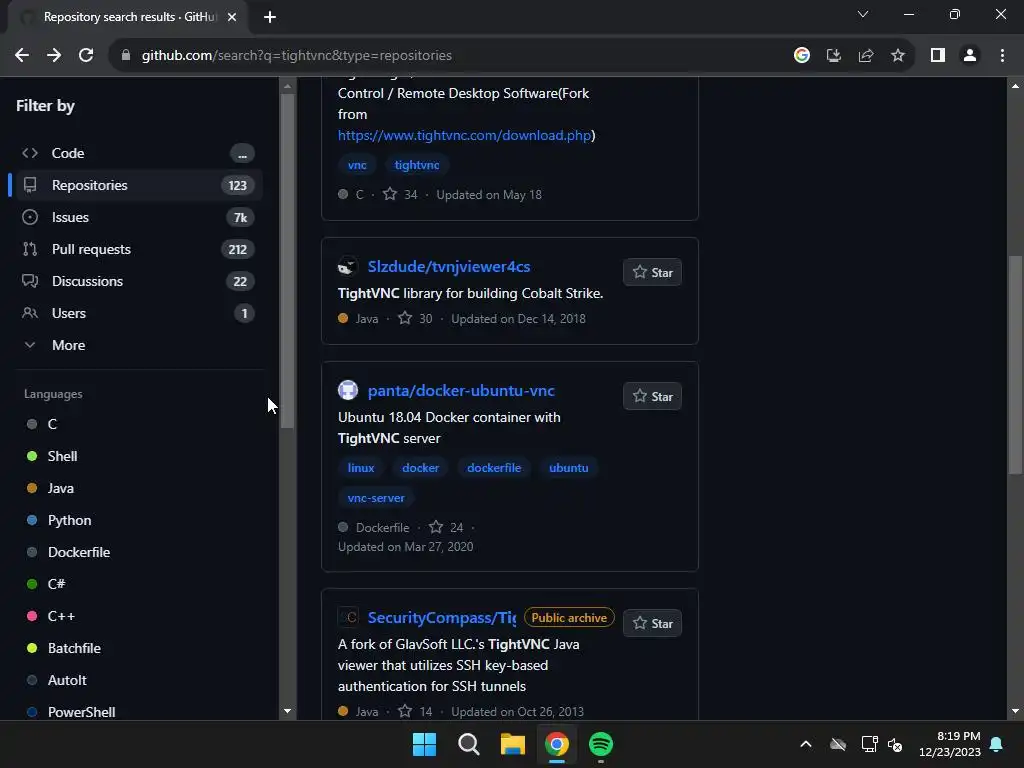The image size is (1024, 768).
Task: View stargazers count 24 for docker-ubuntu-vnc
Action: [446, 528]
